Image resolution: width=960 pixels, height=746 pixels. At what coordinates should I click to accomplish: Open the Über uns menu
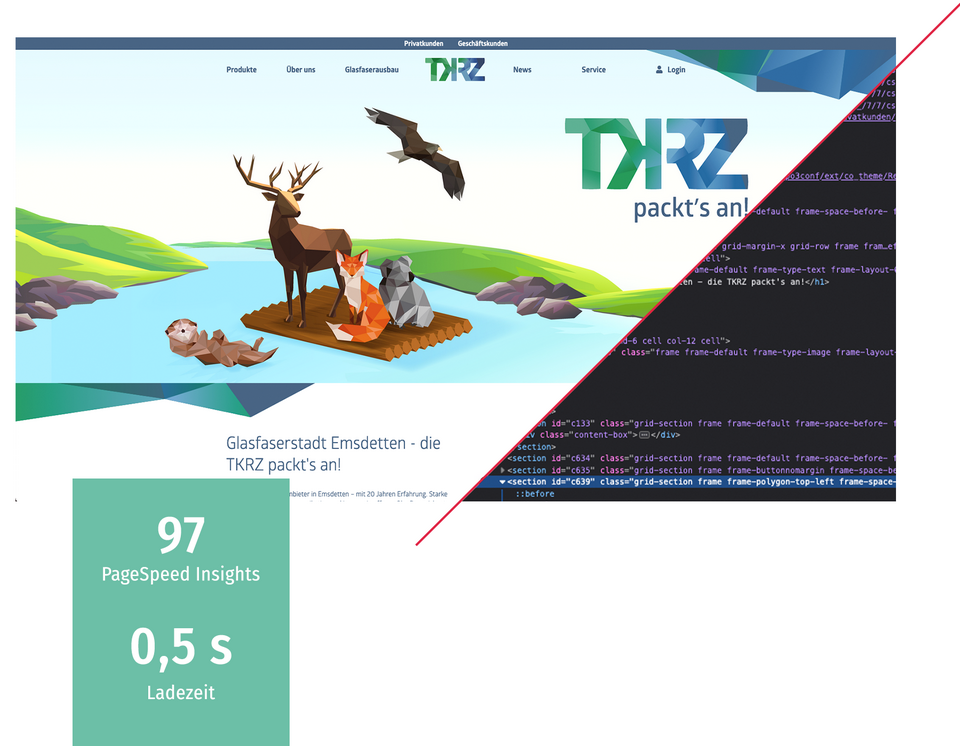pyautogui.click(x=301, y=70)
